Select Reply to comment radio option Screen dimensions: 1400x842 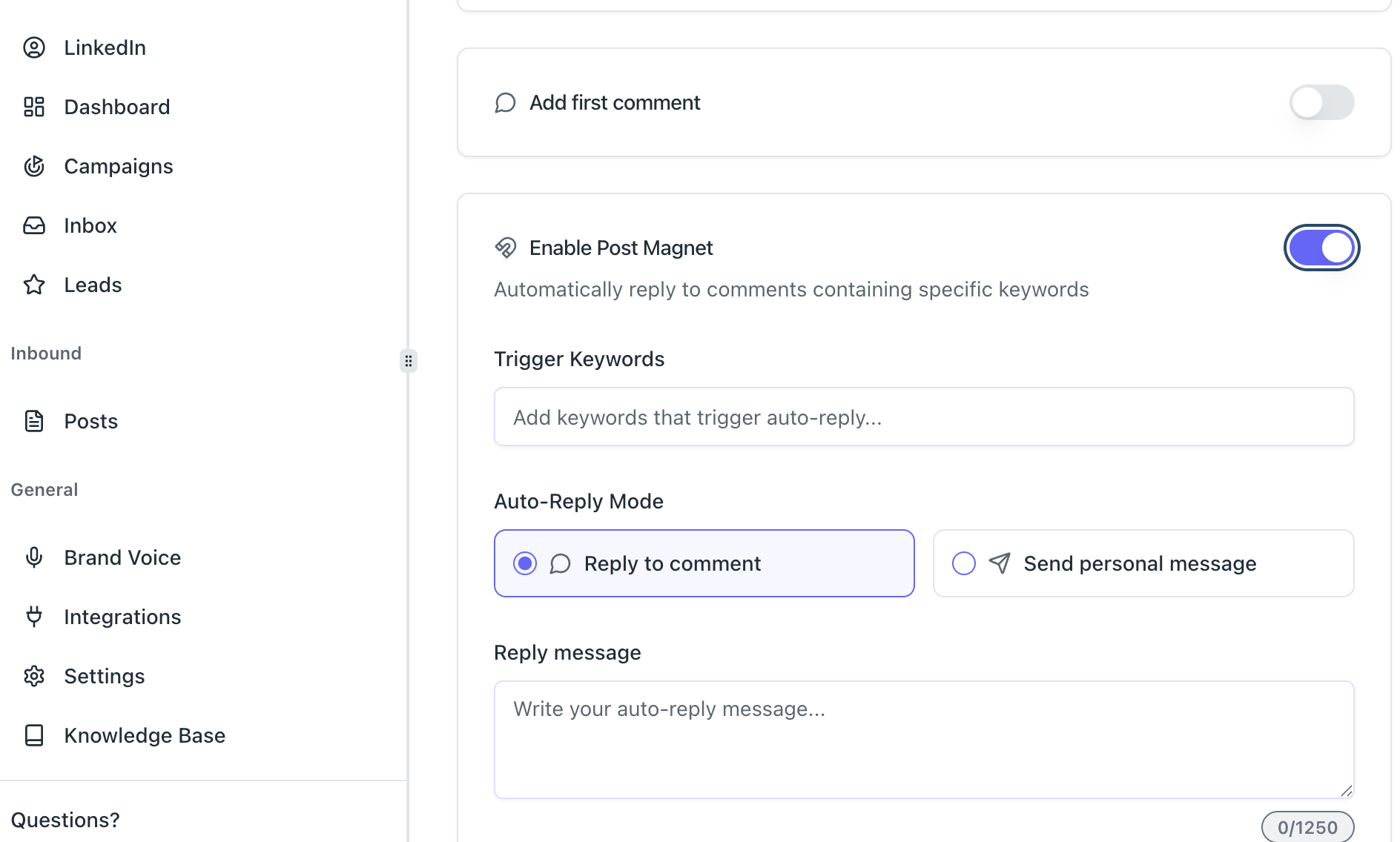(x=525, y=563)
